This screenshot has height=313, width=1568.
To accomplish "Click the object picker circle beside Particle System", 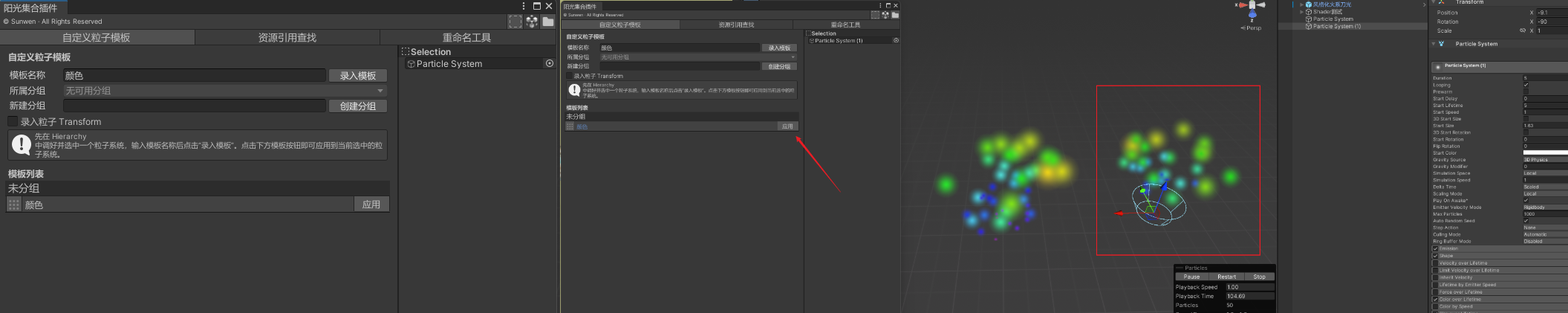I will click(550, 63).
